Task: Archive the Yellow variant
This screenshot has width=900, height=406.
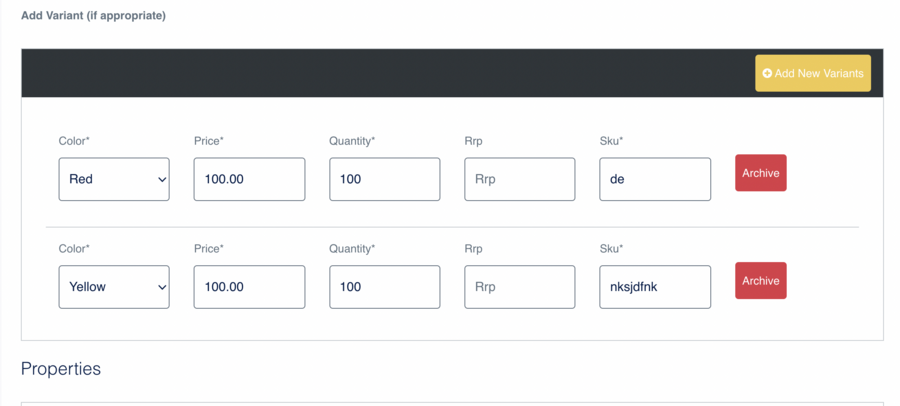Action: click(x=761, y=281)
